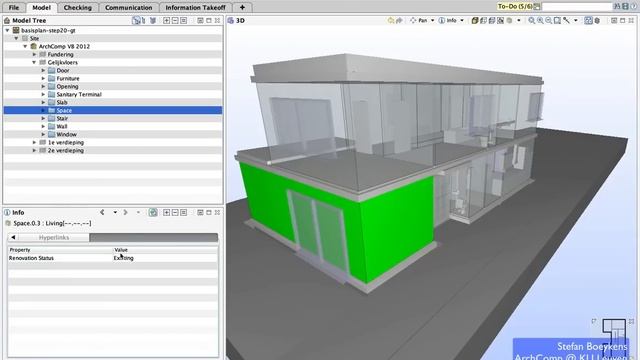Select the Wall tree item
640x360 pixels.
click(x=62, y=127)
